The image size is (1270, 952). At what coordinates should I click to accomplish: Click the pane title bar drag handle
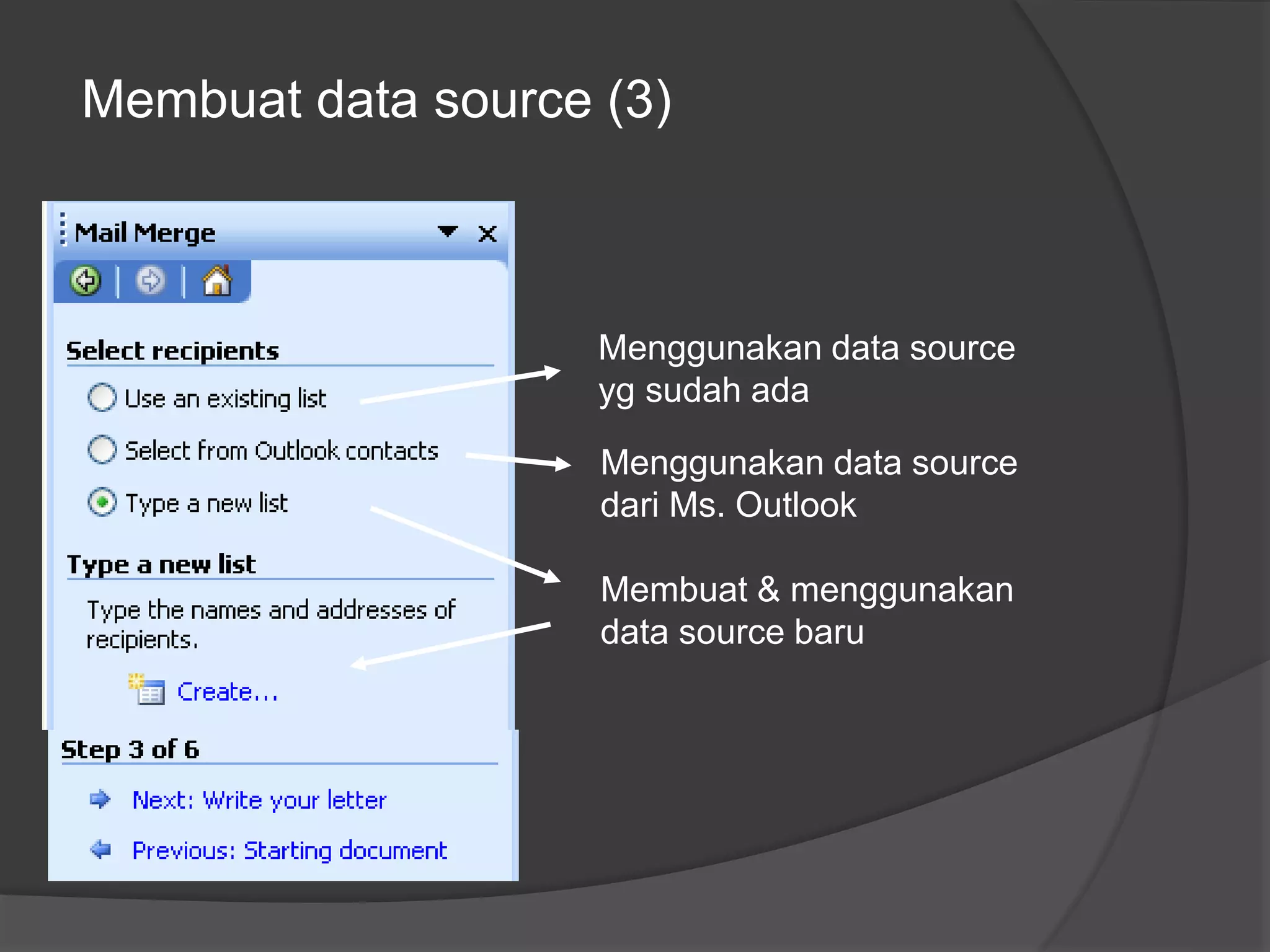(x=63, y=229)
